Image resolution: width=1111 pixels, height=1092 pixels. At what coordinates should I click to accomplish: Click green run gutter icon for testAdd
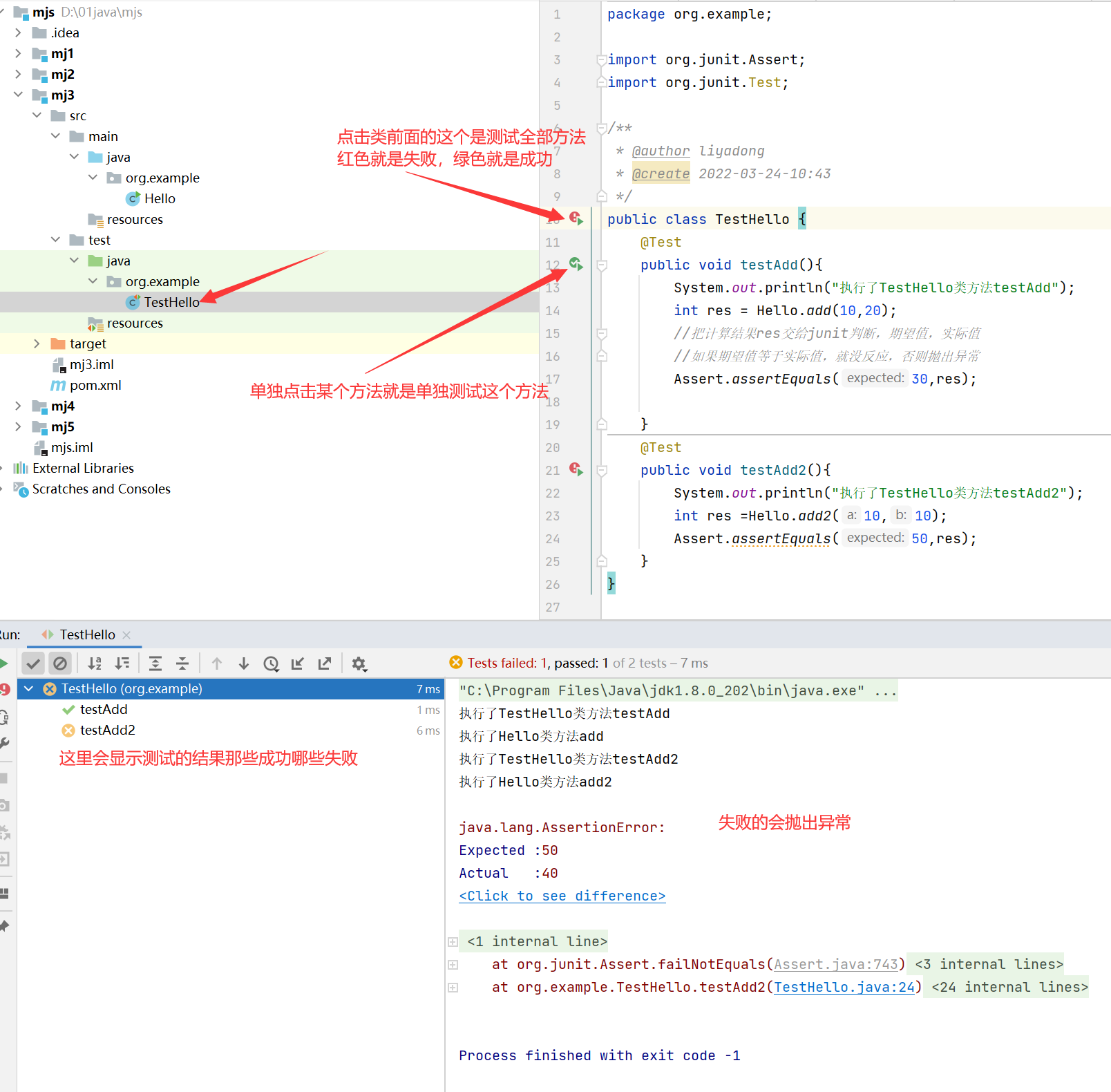[x=576, y=264]
